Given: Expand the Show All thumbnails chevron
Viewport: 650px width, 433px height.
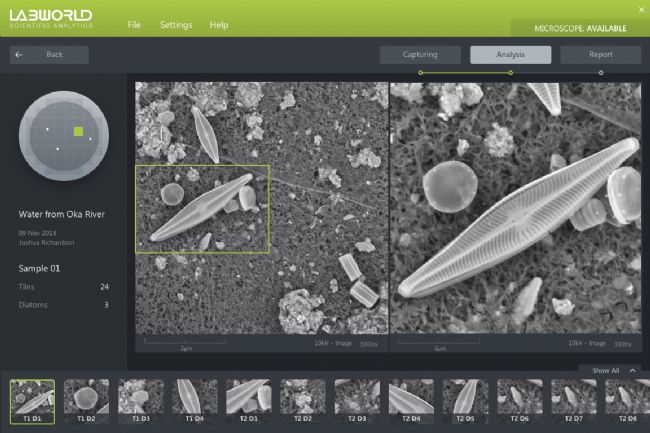Looking at the screenshot, I should click(632, 371).
